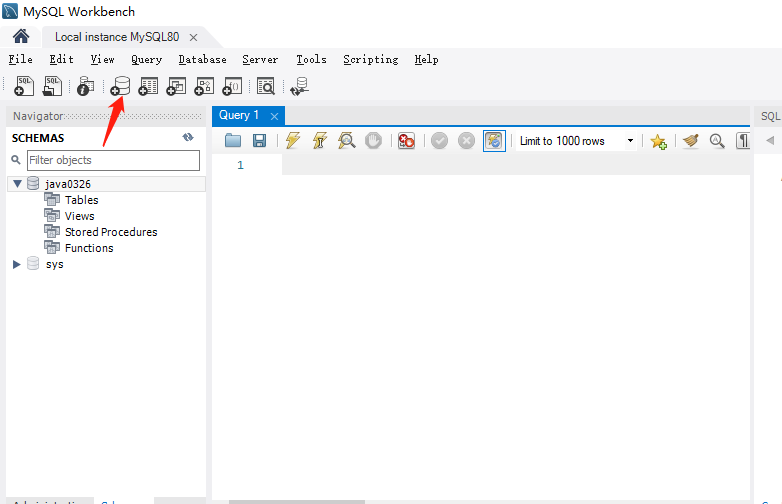
Task: Create a new table icon
Action: click(x=148, y=86)
